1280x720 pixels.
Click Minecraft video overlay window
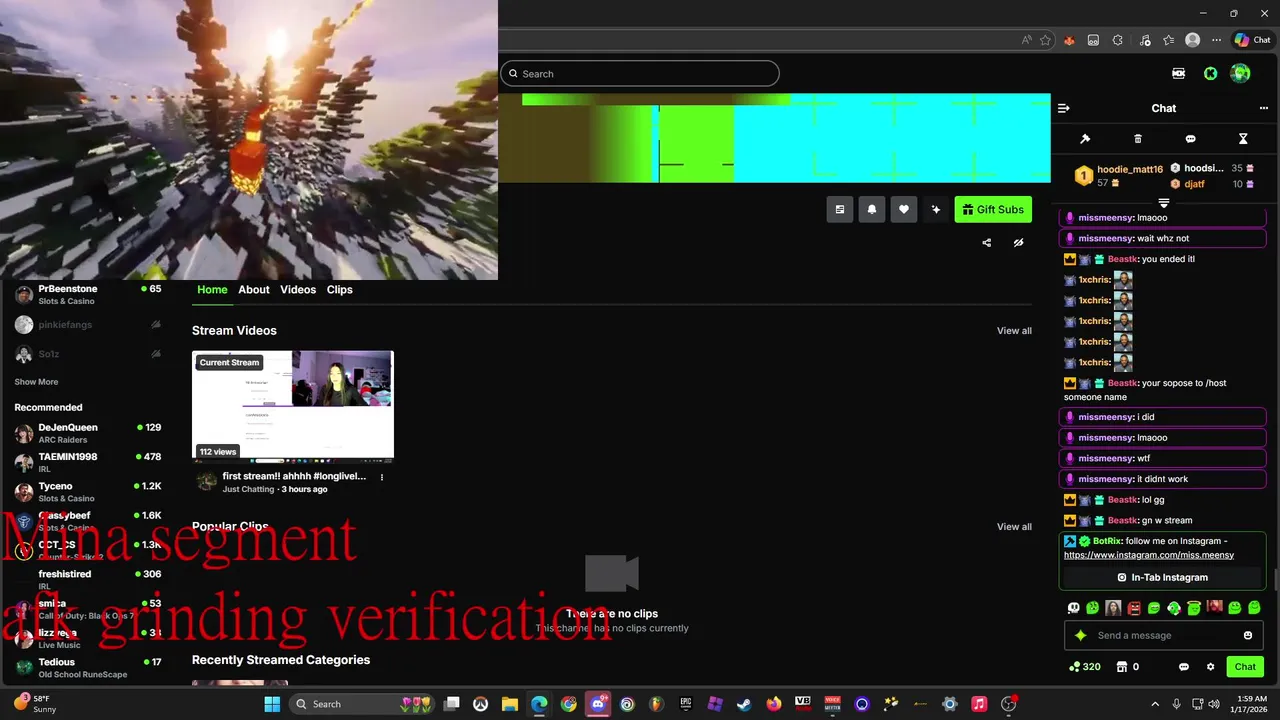click(248, 140)
